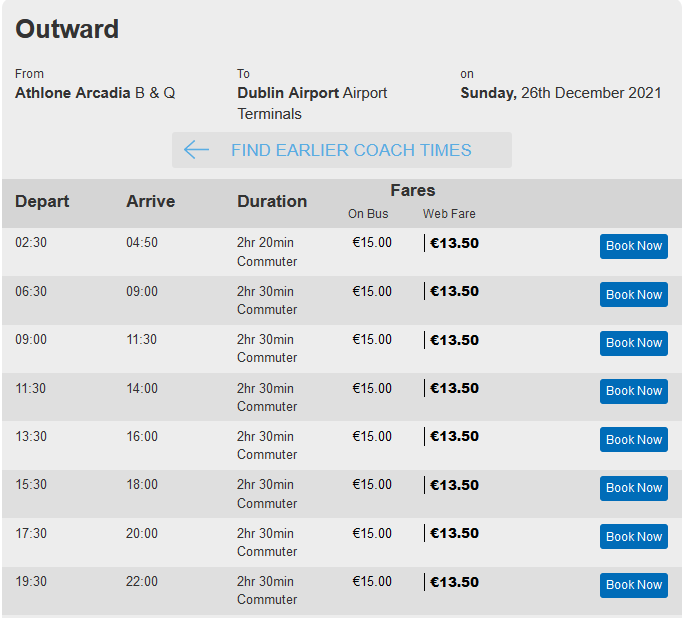
Task: Book the 13:30 departure coach
Action: pos(633,439)
